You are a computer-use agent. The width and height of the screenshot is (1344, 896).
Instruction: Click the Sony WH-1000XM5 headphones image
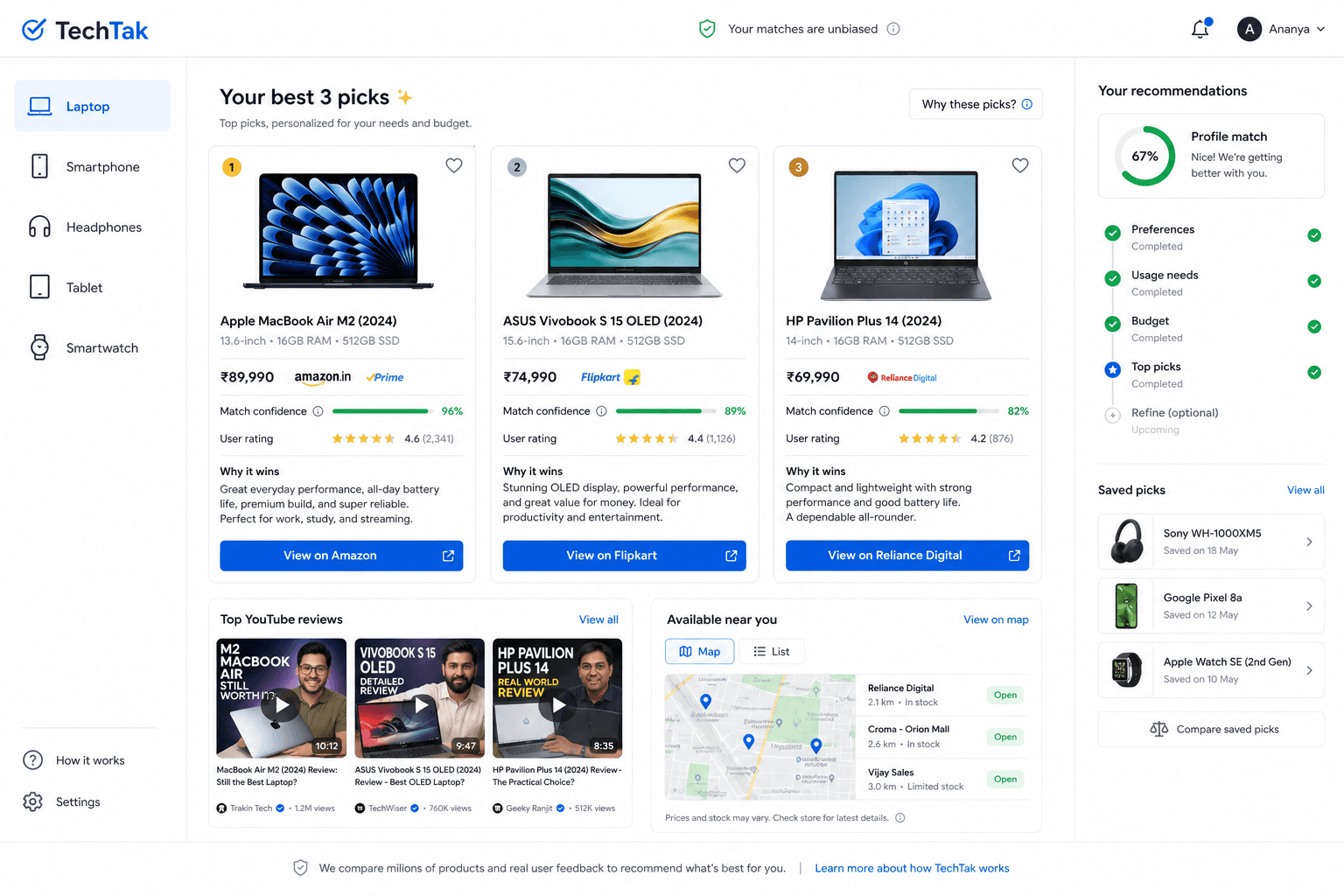coord(1127,542)
